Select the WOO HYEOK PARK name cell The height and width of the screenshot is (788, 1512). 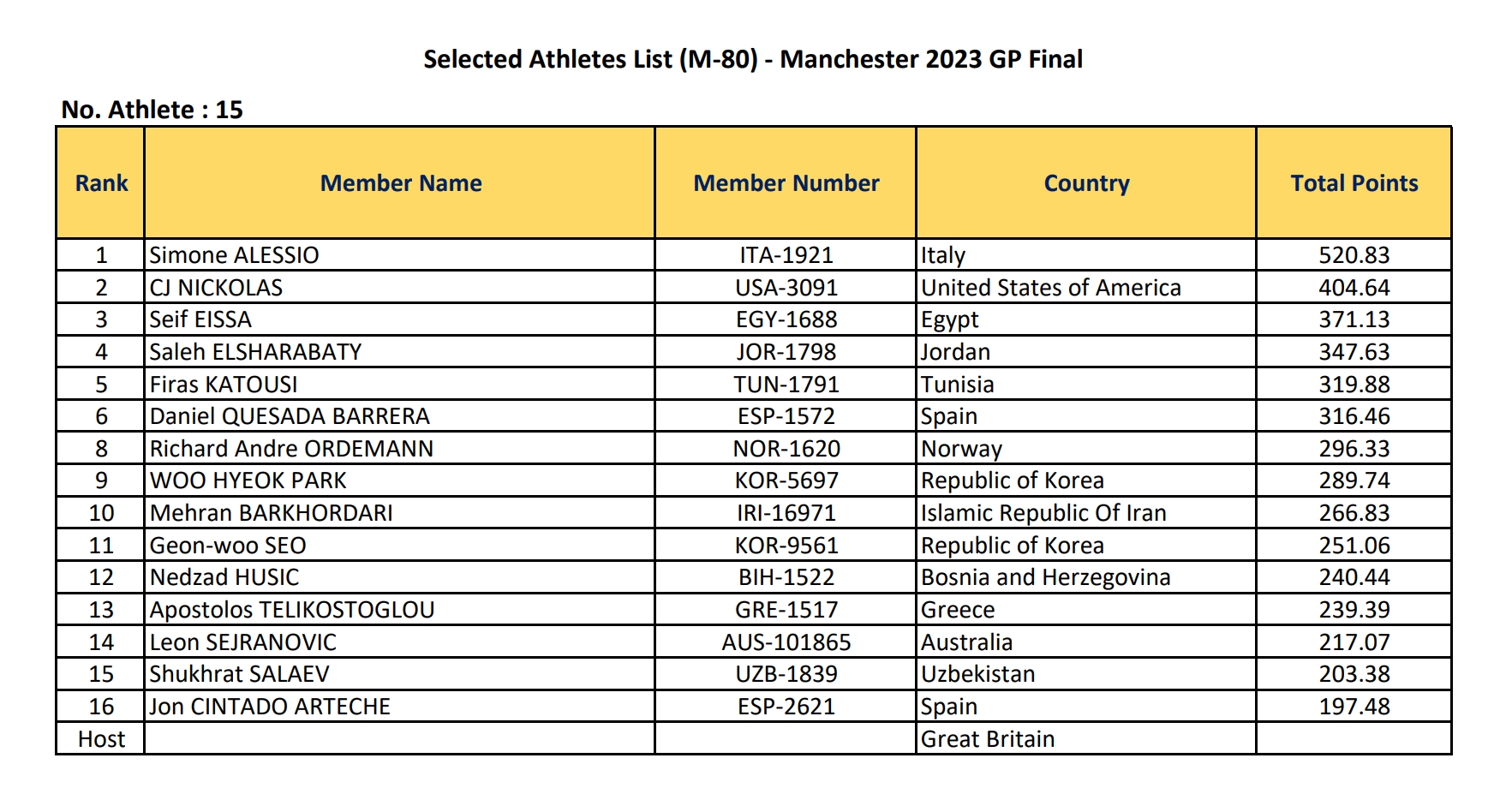point(400,481)
